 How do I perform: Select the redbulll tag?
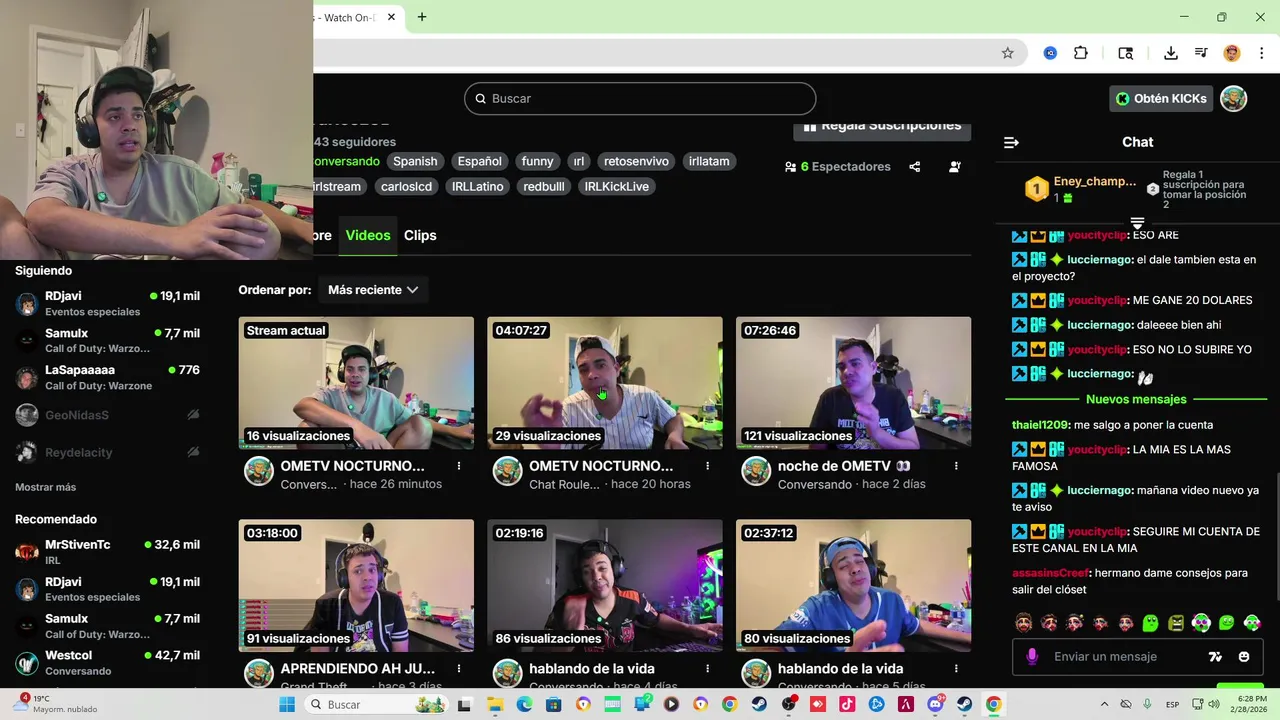(544, 186)
